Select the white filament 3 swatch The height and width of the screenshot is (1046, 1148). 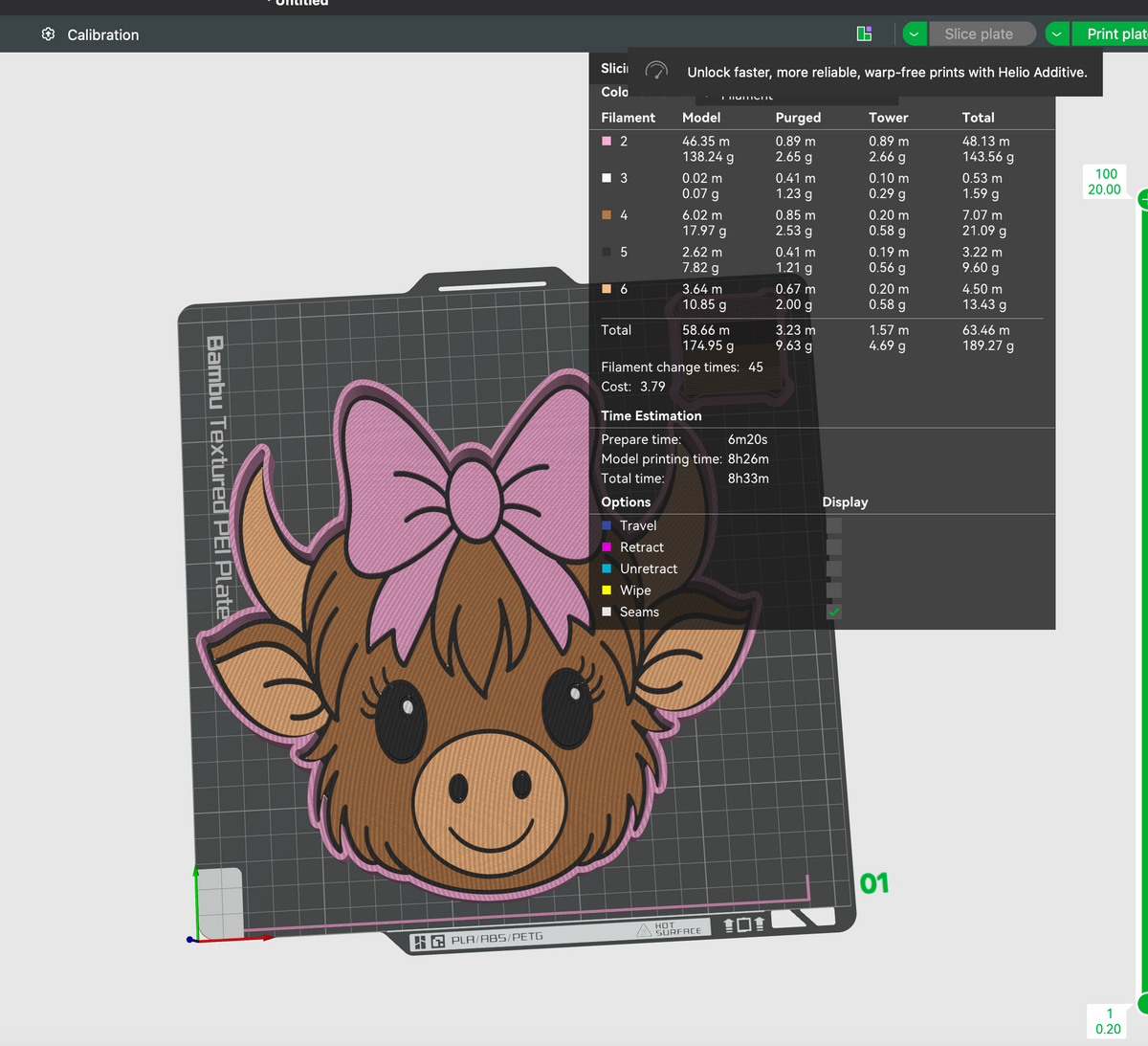[x=607, y=178]
